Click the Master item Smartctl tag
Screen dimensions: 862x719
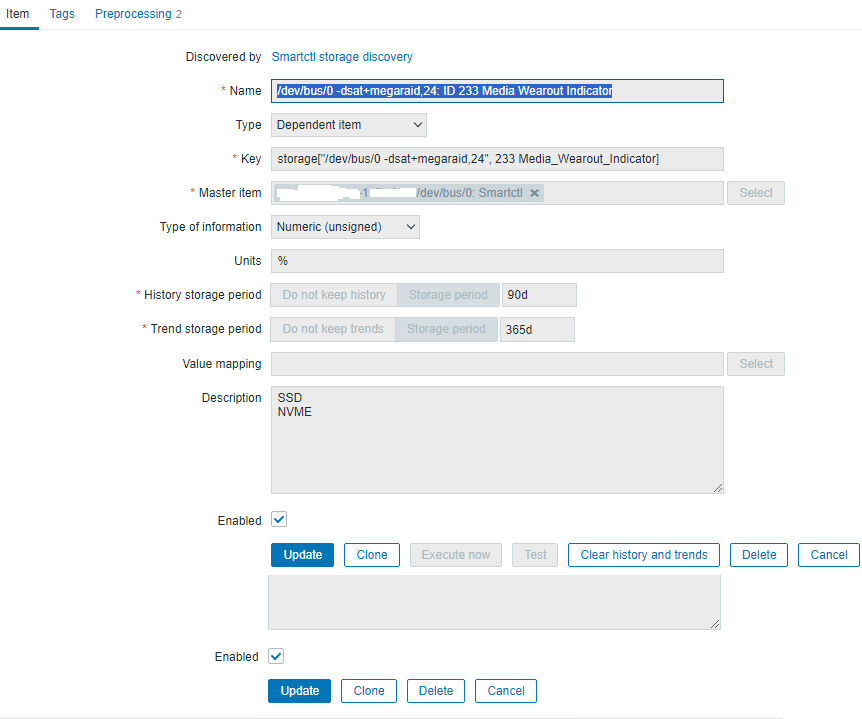(x=408, y=193)
